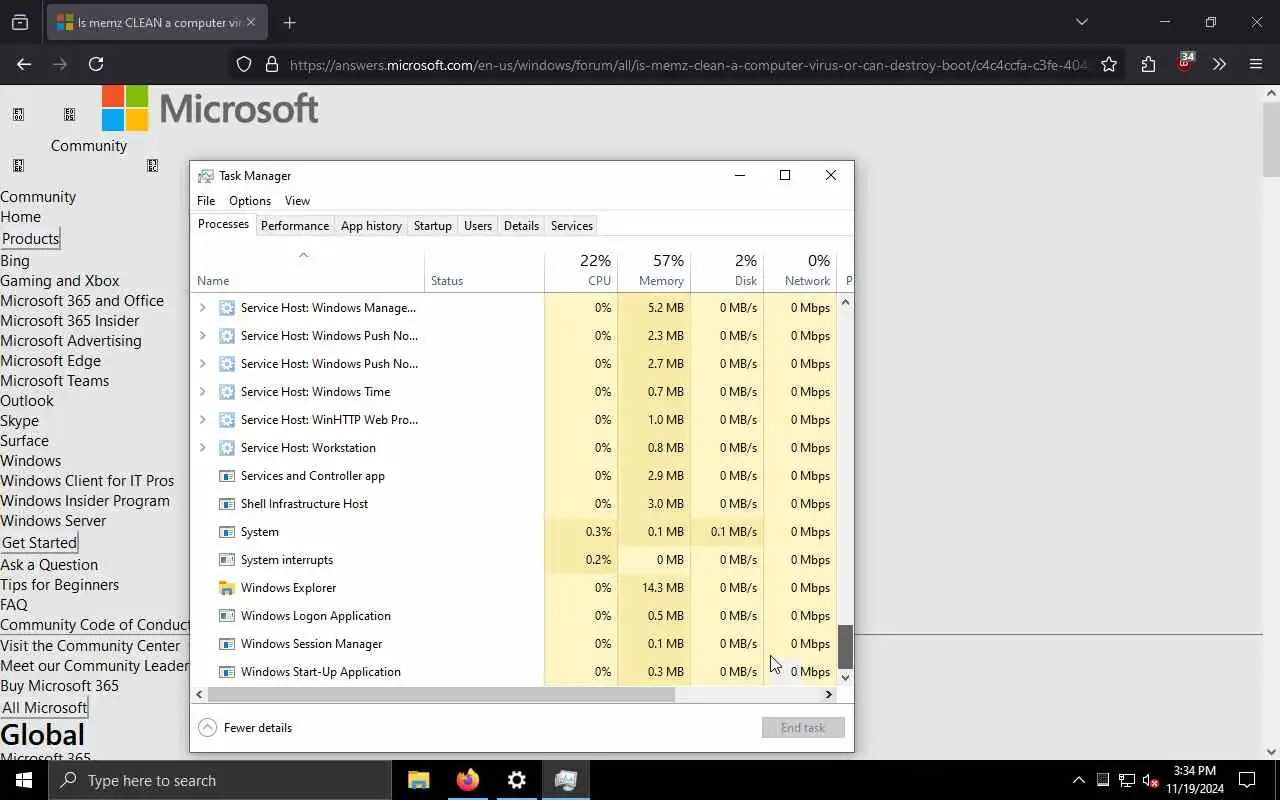Click the gear icon of Service Host: WinHTTP Web Pro...
Viewport: 1280px width, 800px height.
click(x=227, y=420)
